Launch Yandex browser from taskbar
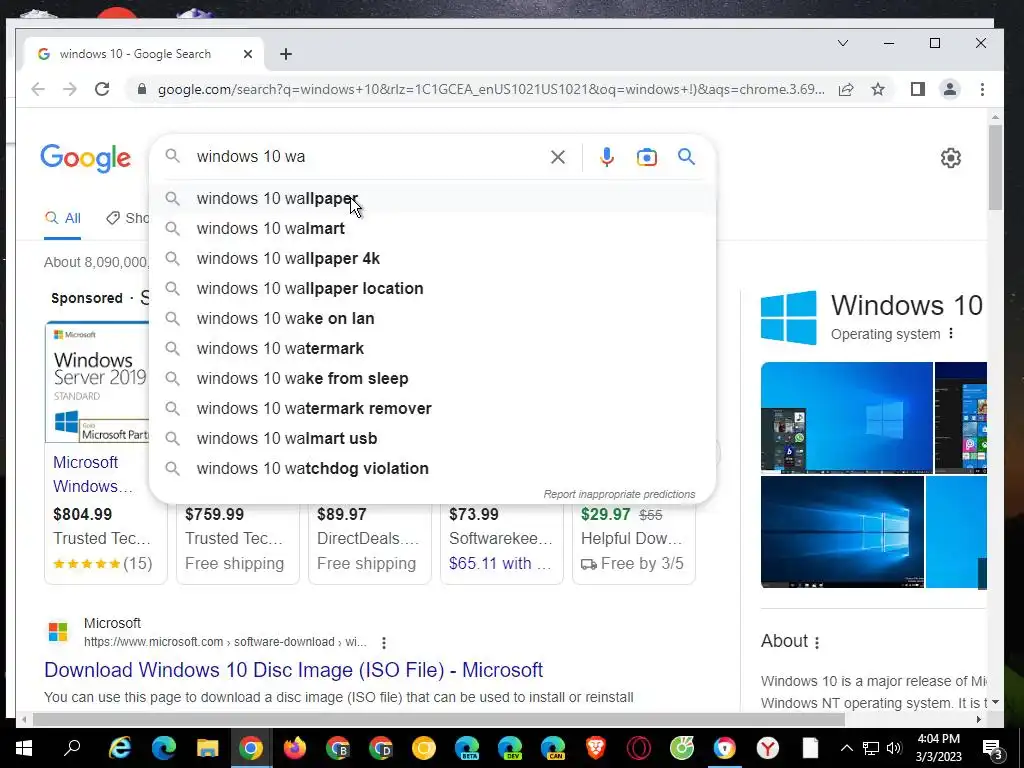Viewport: 1024px width, 768px height. tap(768, 748)
